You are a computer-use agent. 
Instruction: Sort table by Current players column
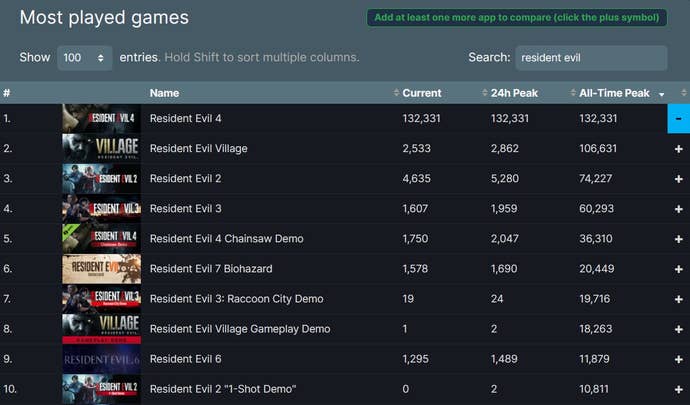(422, 93)
